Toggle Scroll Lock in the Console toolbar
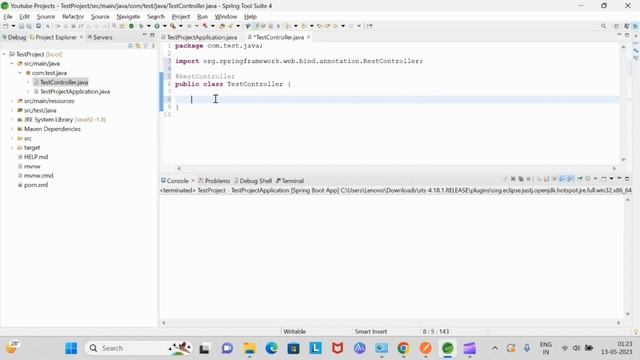 point(547,179)
